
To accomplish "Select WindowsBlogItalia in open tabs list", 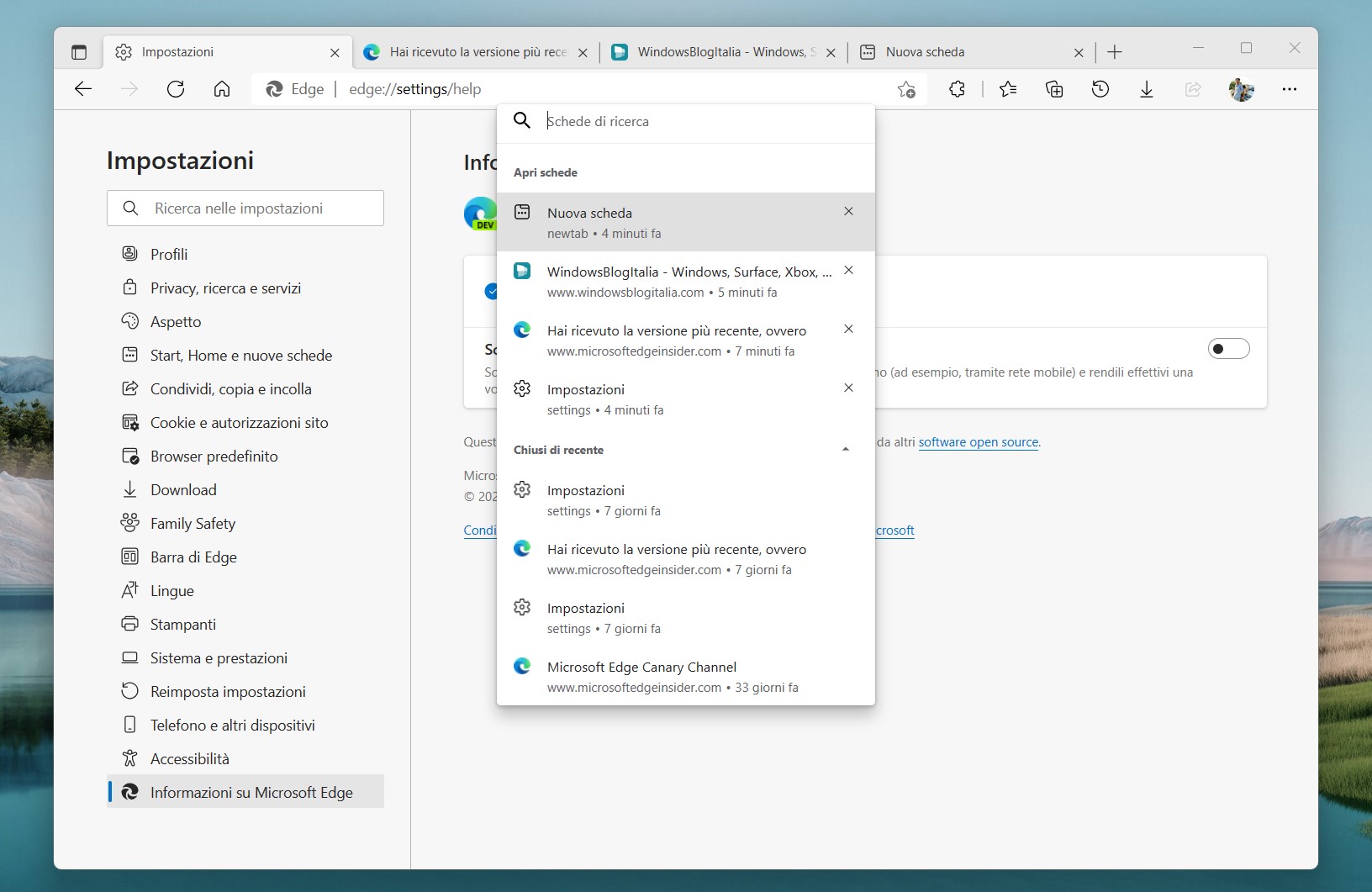I will click(686, 282).
